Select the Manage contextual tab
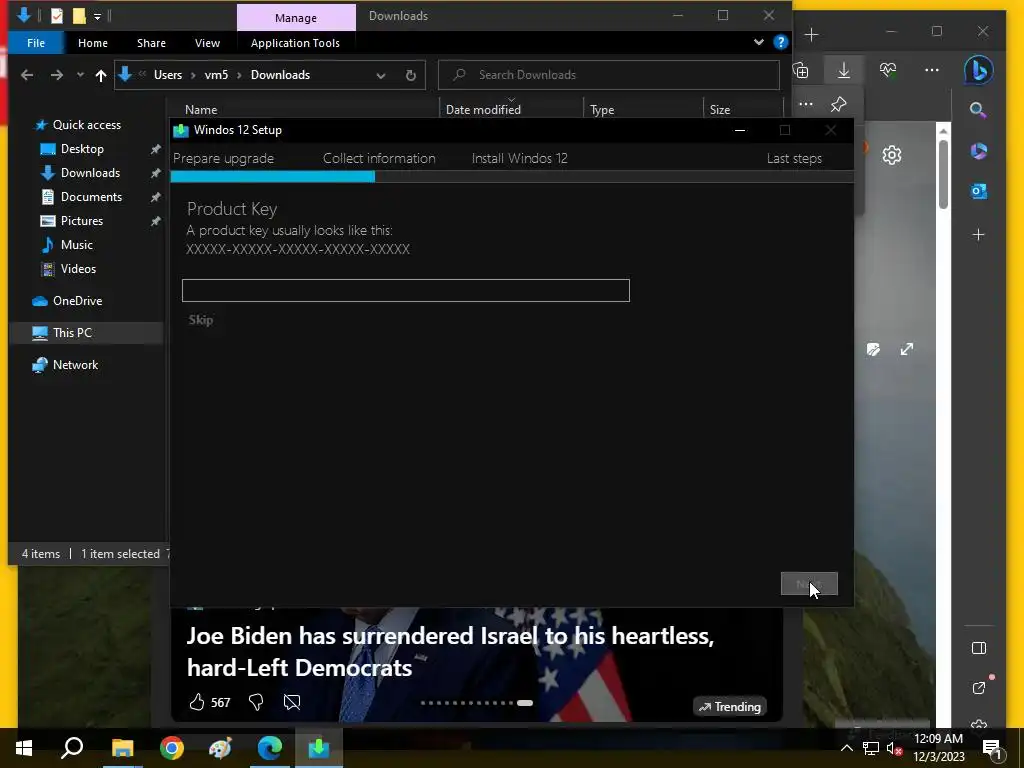 pyautogui.click(x=296, y=18)
